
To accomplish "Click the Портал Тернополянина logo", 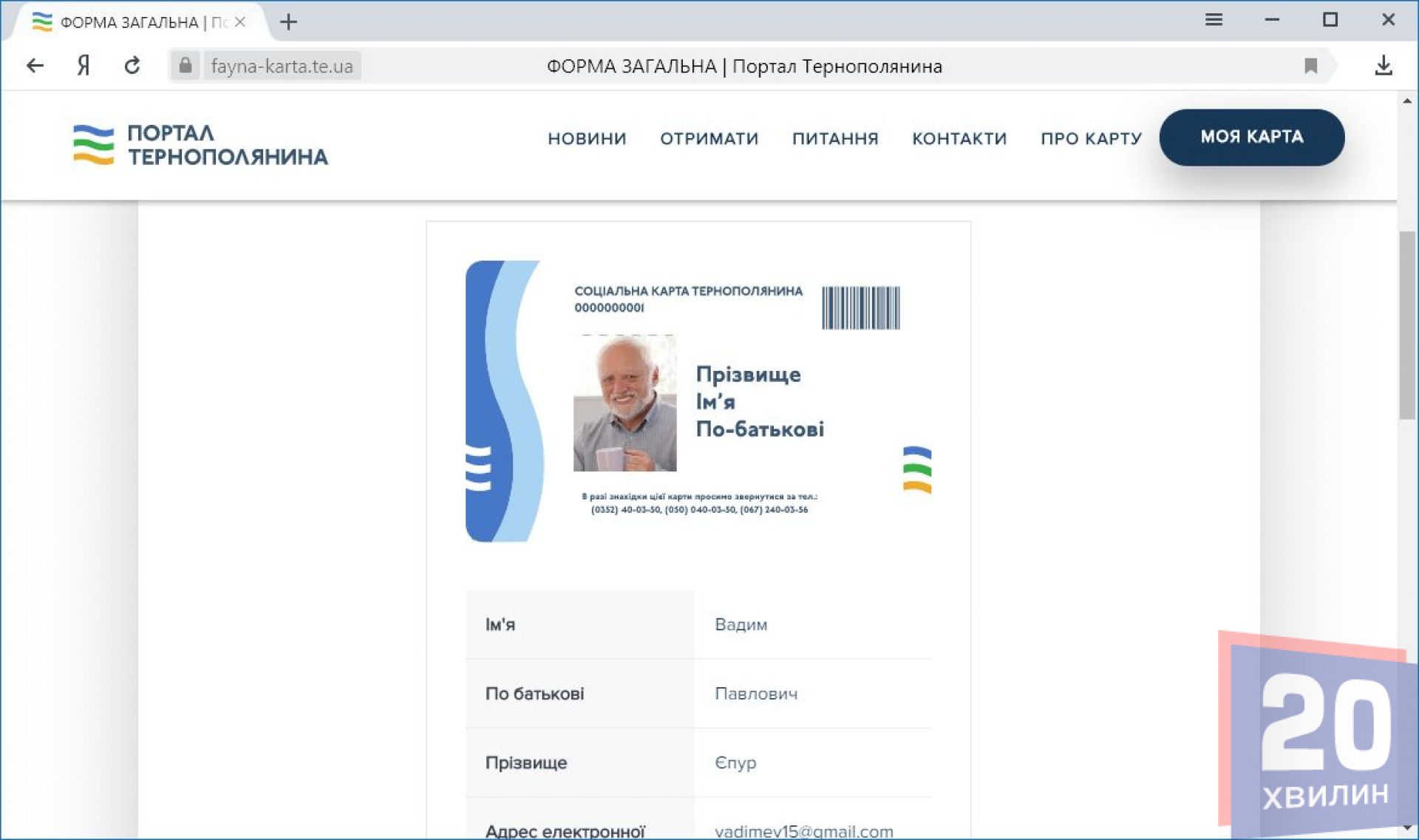I will 200,145.
